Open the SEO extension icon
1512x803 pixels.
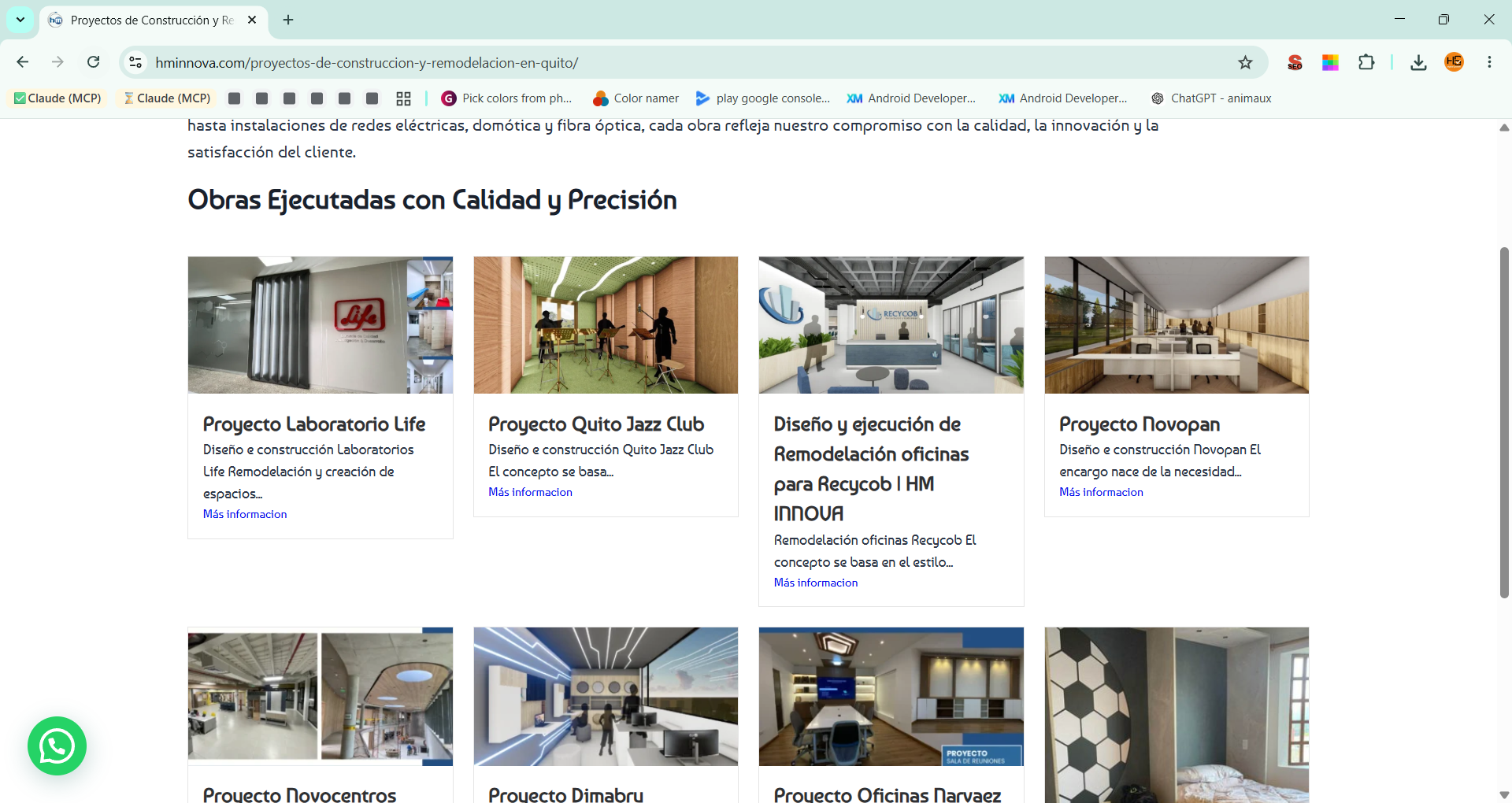coord(1295,62)
